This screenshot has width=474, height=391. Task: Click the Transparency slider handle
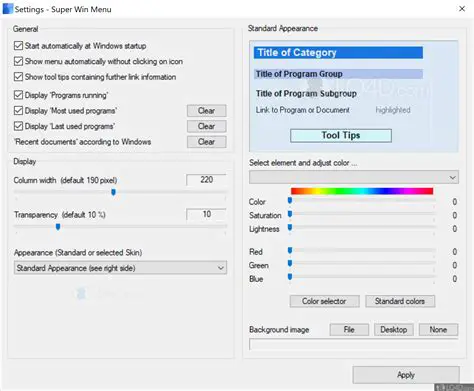pyautogui.click(x=58, y=227)
